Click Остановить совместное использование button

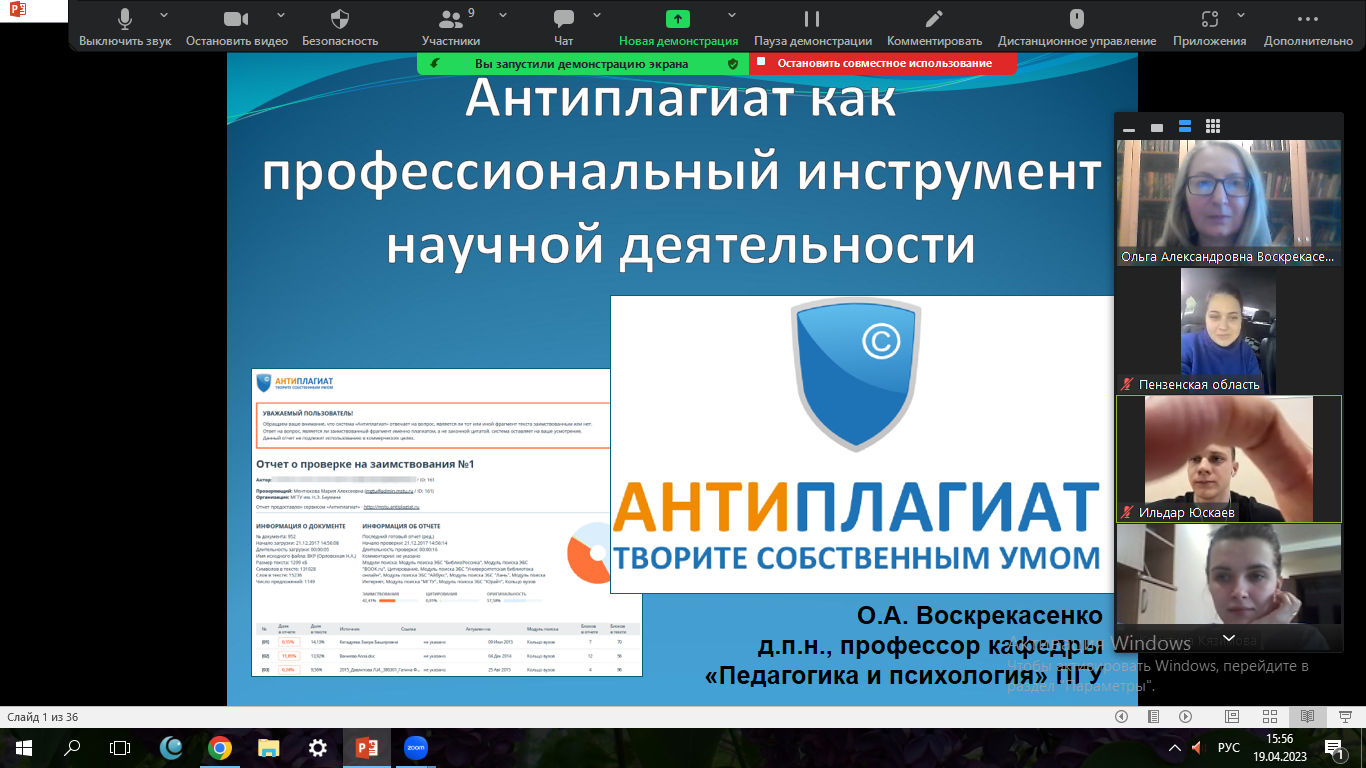tap(883, 63)
